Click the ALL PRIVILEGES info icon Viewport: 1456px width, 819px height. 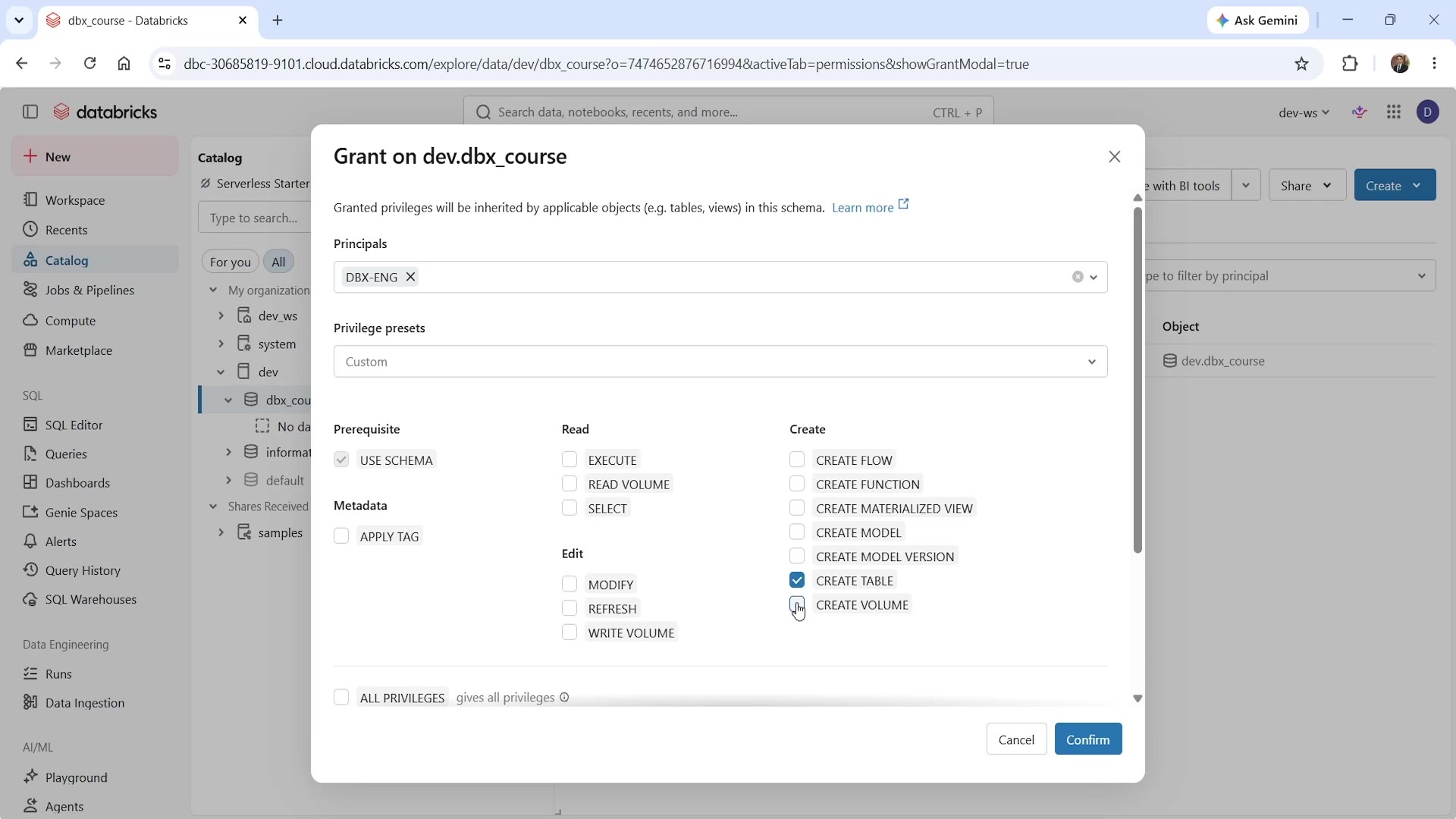564,698
